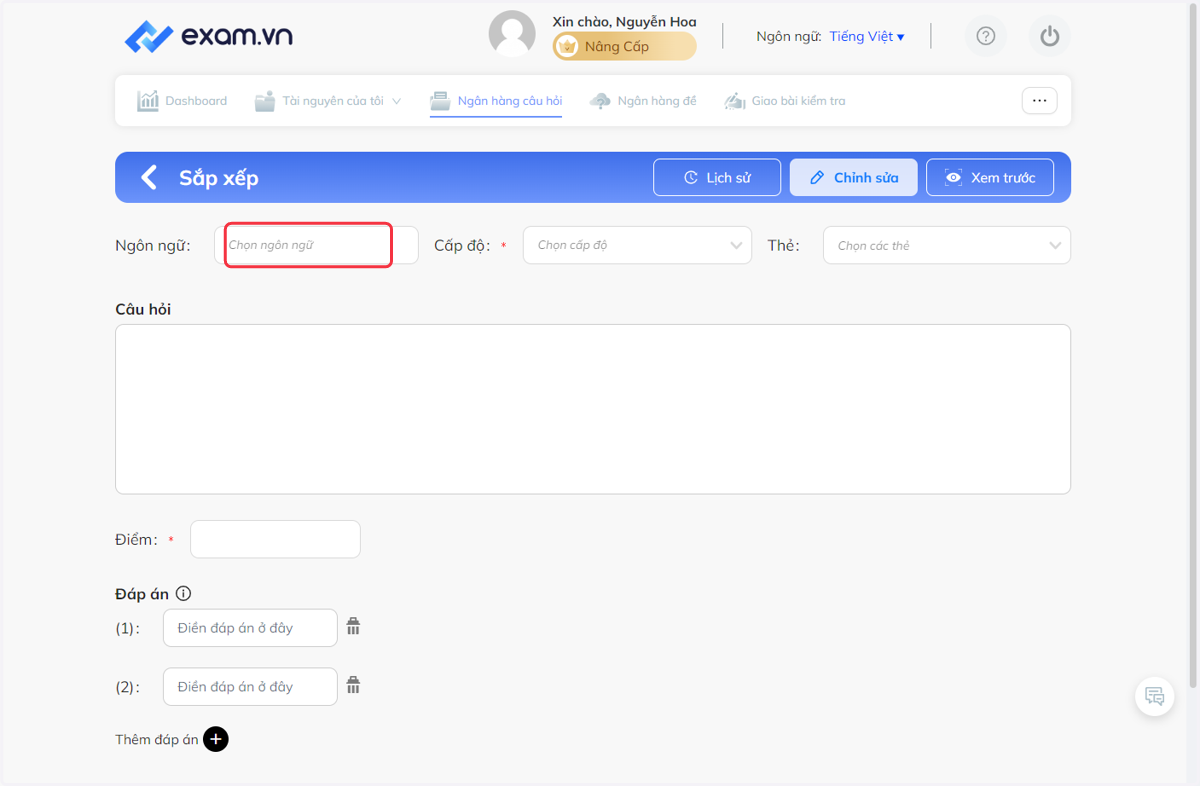The height and width of the screenshot is (786, 1200).
Task: Click the Ngân hàng đề cloud icon
Action: 600,101
